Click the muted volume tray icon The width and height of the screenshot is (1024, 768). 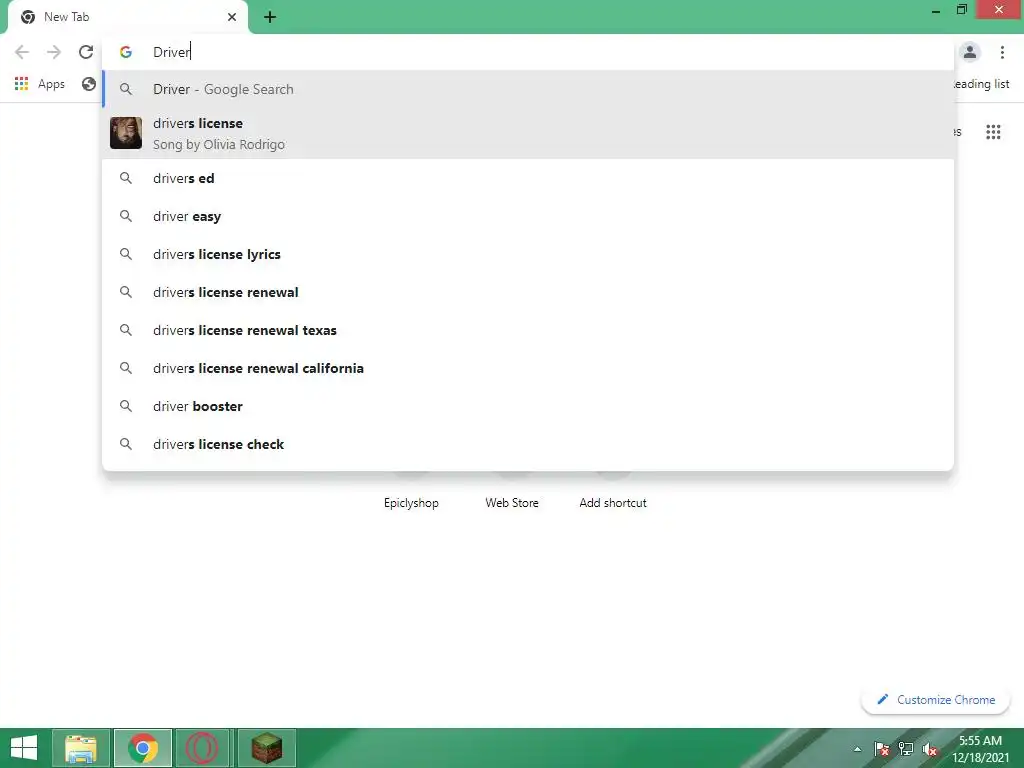pos(930,749)
